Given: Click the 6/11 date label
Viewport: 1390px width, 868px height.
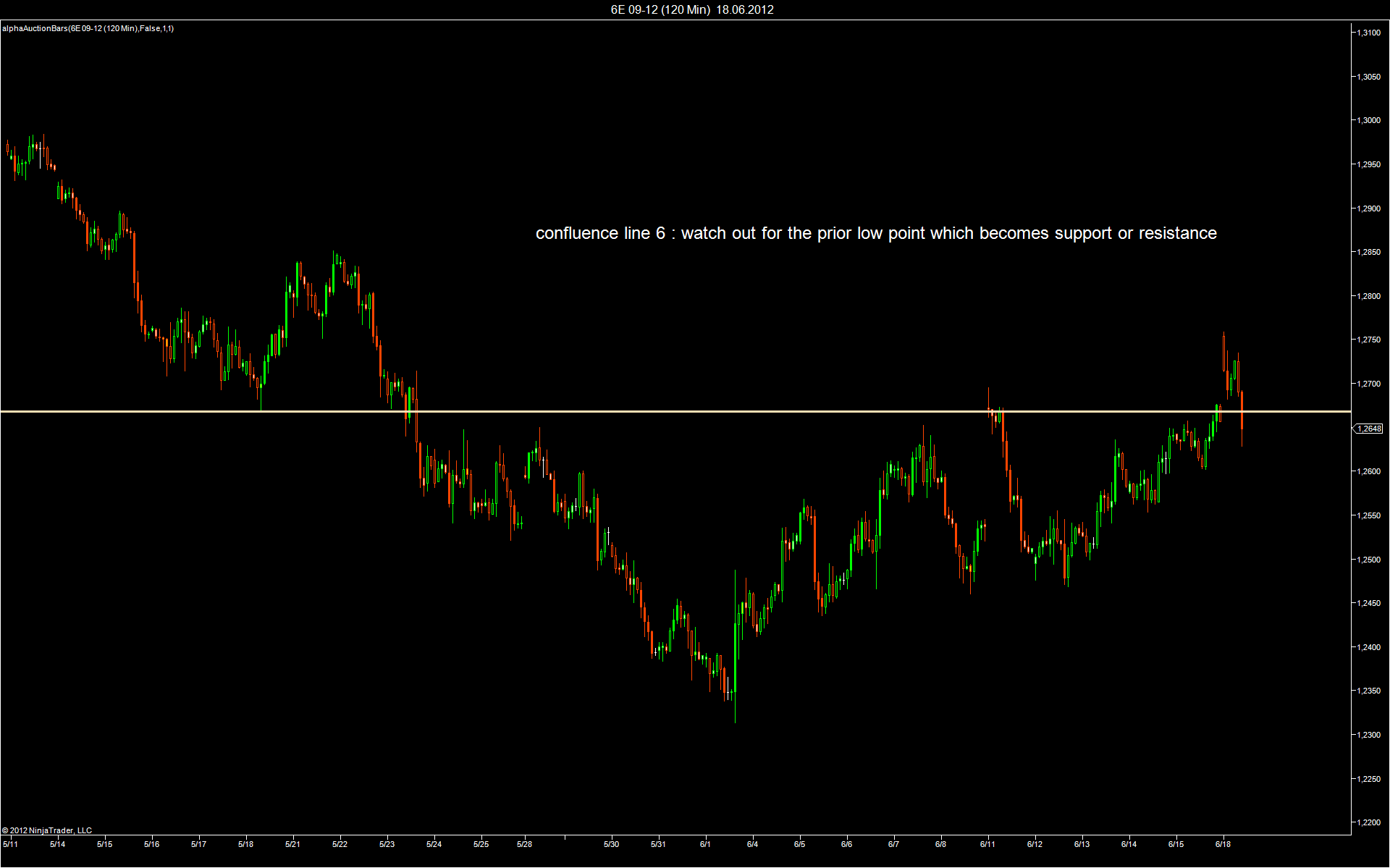Looking at the screenshot, I should 987,844.
